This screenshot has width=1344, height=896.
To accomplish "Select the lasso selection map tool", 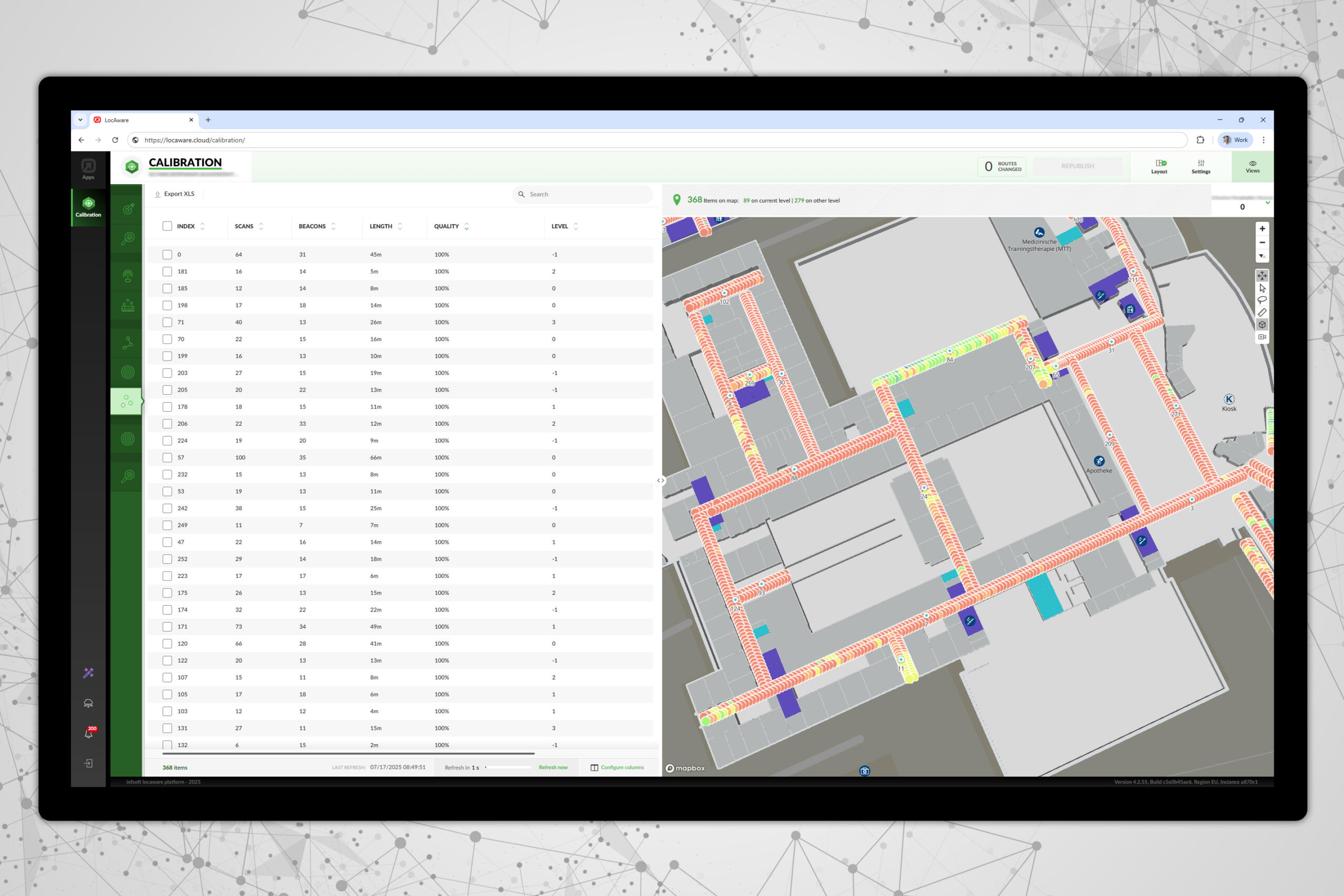I will tap(1262, 300).
